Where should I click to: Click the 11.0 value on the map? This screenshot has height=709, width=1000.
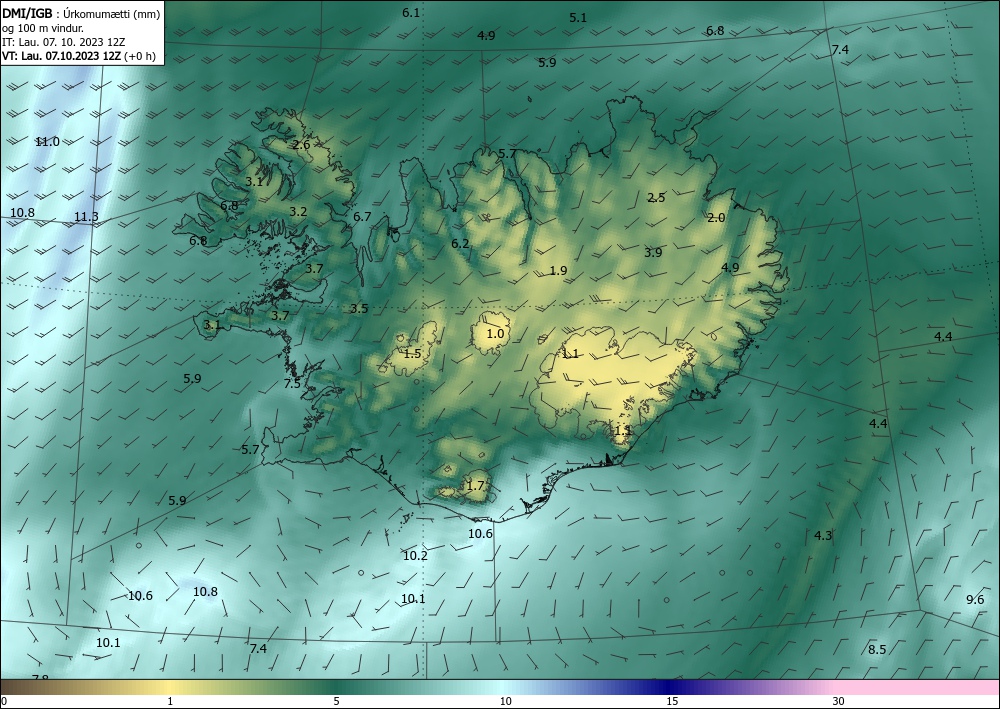pos(47,142)
